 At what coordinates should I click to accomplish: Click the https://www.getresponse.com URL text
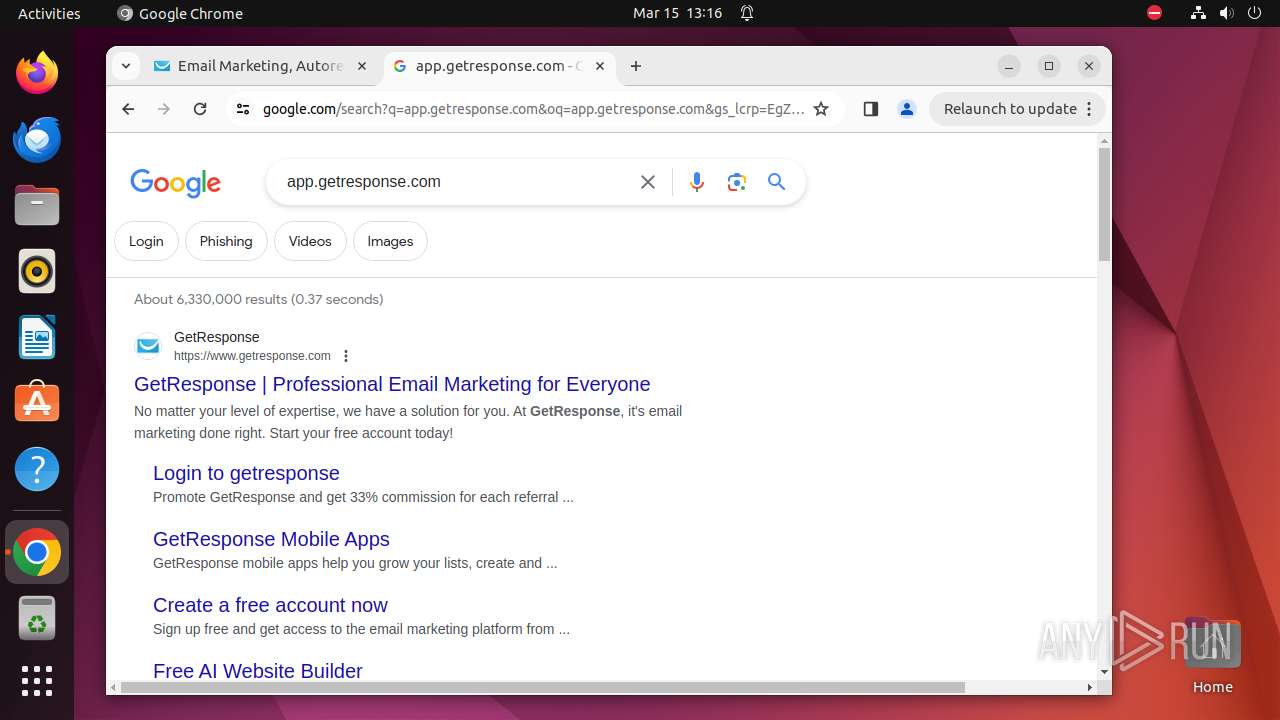(x=252, y=356)
